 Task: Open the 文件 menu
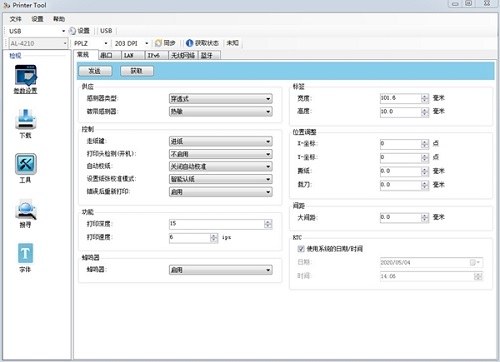[15, 19]
